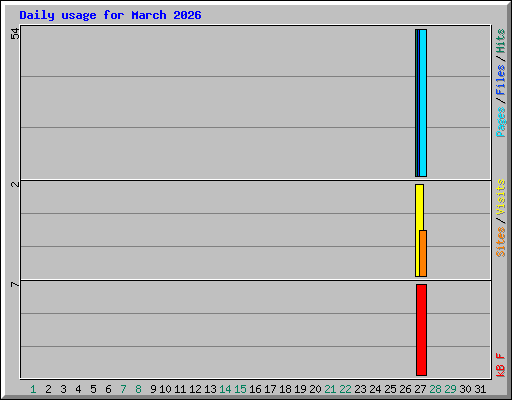Click the cyan Pages bar for day 27
The width and height of the screenshot is (512, 400).
[423, 103]
